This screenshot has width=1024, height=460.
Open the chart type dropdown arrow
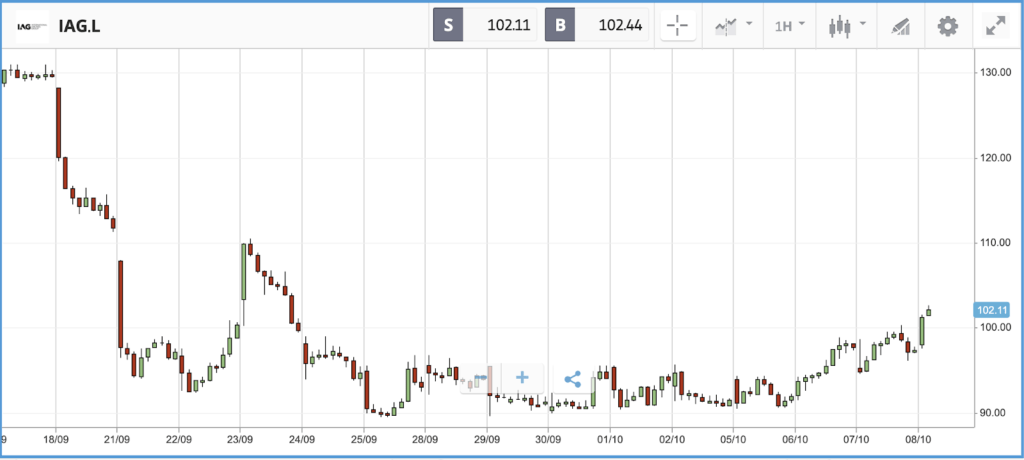[x=863, y=24]
